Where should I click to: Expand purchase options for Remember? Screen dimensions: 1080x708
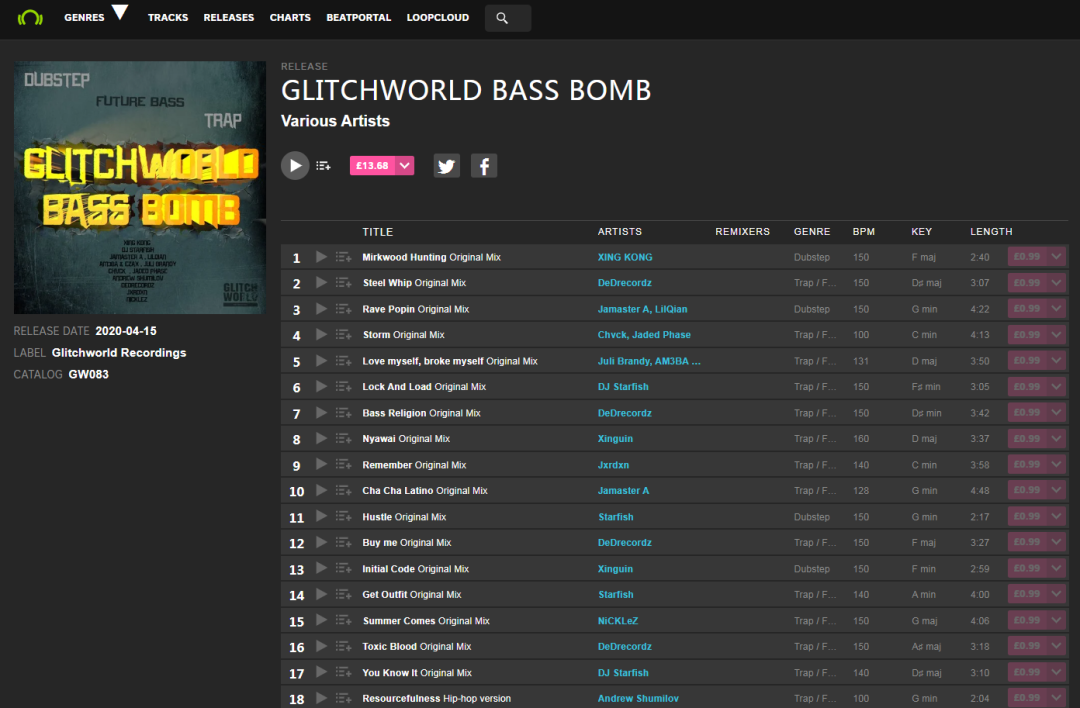coord(1057,464)
